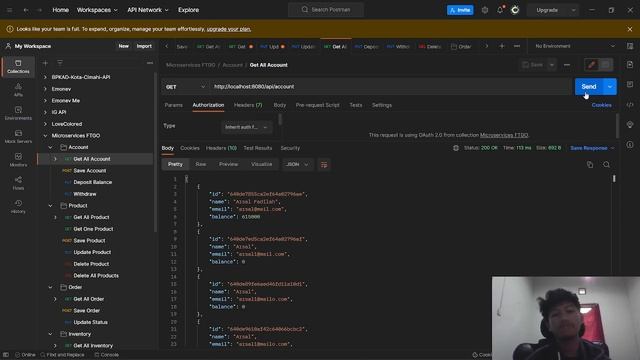The image size is (640, 360).
Task: Go back with the header left arrow
Action: tap(26, 10)
